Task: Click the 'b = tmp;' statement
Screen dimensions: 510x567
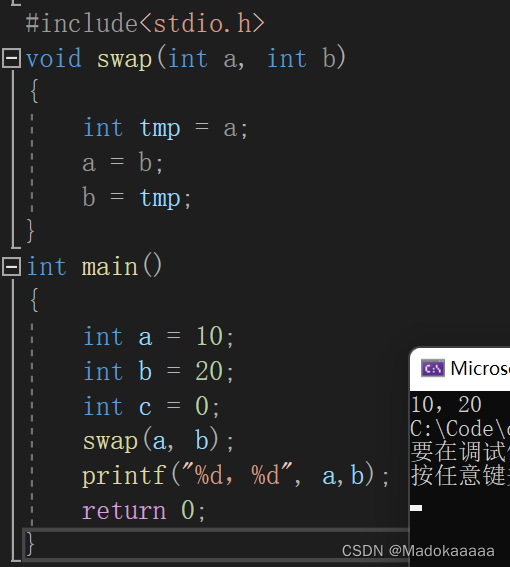Action: click(137, 198)
